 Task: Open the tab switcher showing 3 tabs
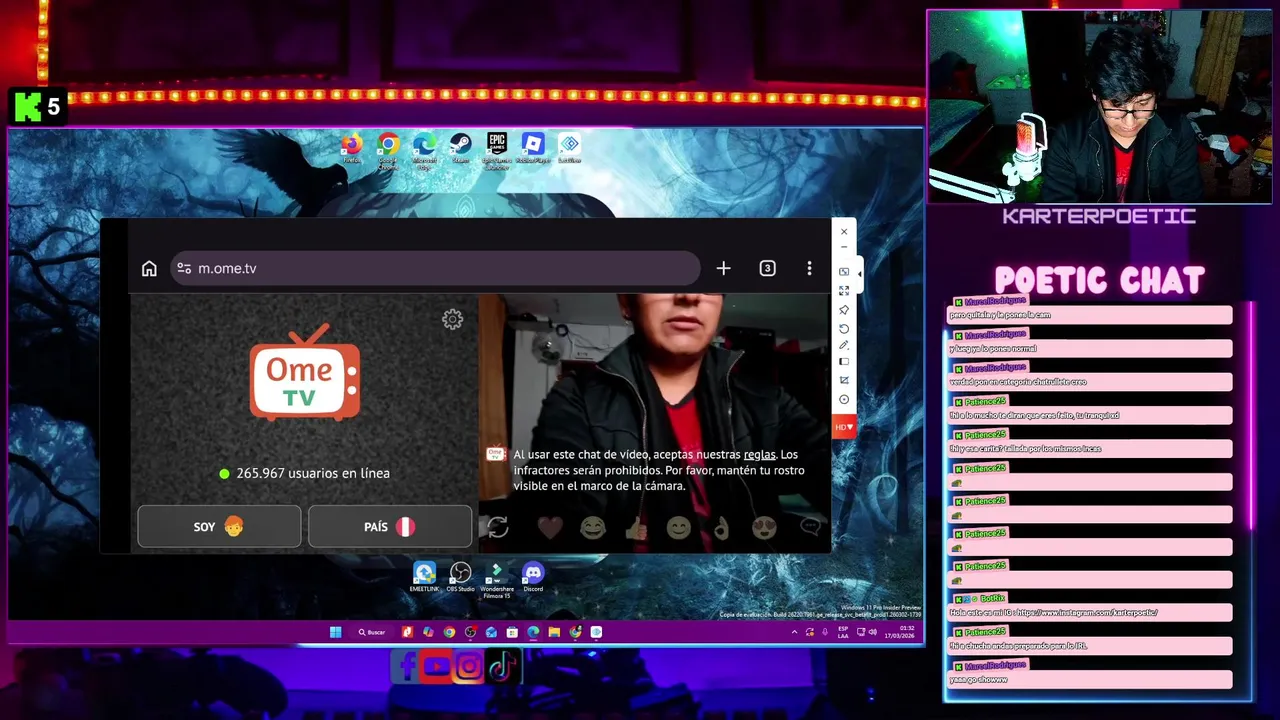click(x=767, y=268)
